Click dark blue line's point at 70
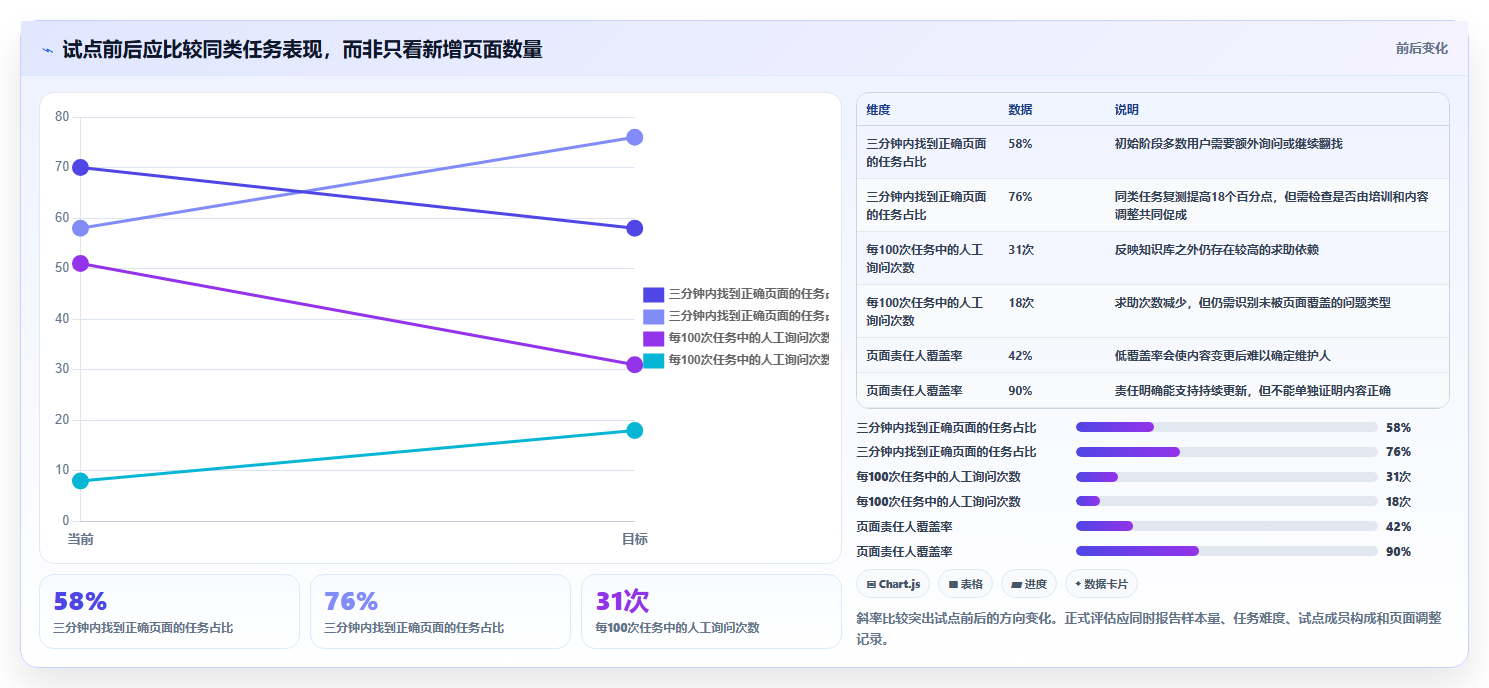This screenshot has height=688, width=1489. pyautogui.click(x=80, y=167)
